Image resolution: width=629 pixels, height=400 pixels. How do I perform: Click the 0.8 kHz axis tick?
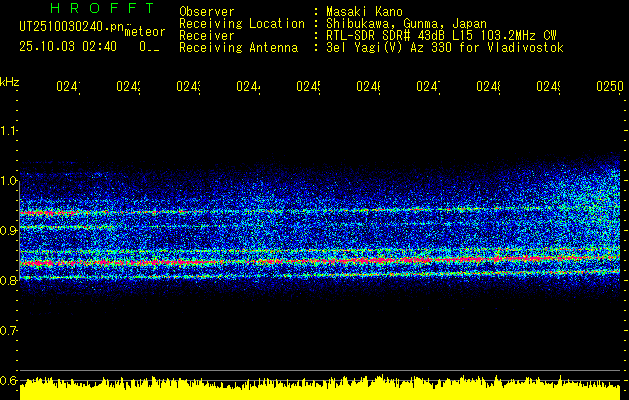click(10, 281)
